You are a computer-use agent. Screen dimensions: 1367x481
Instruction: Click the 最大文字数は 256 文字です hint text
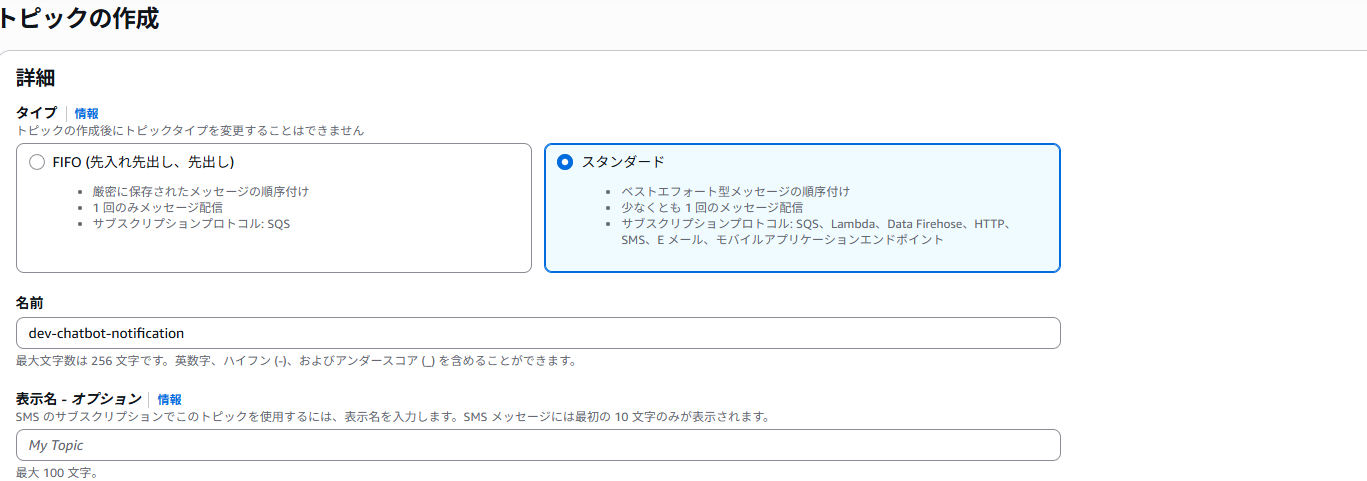[295, 361]
